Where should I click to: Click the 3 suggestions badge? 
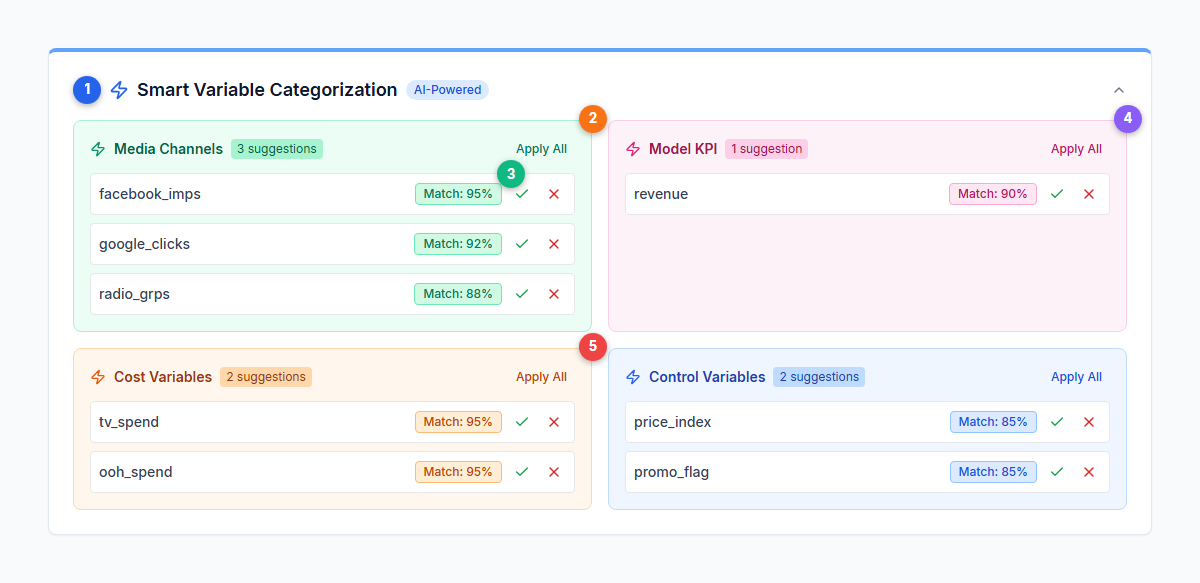(277, 149)
